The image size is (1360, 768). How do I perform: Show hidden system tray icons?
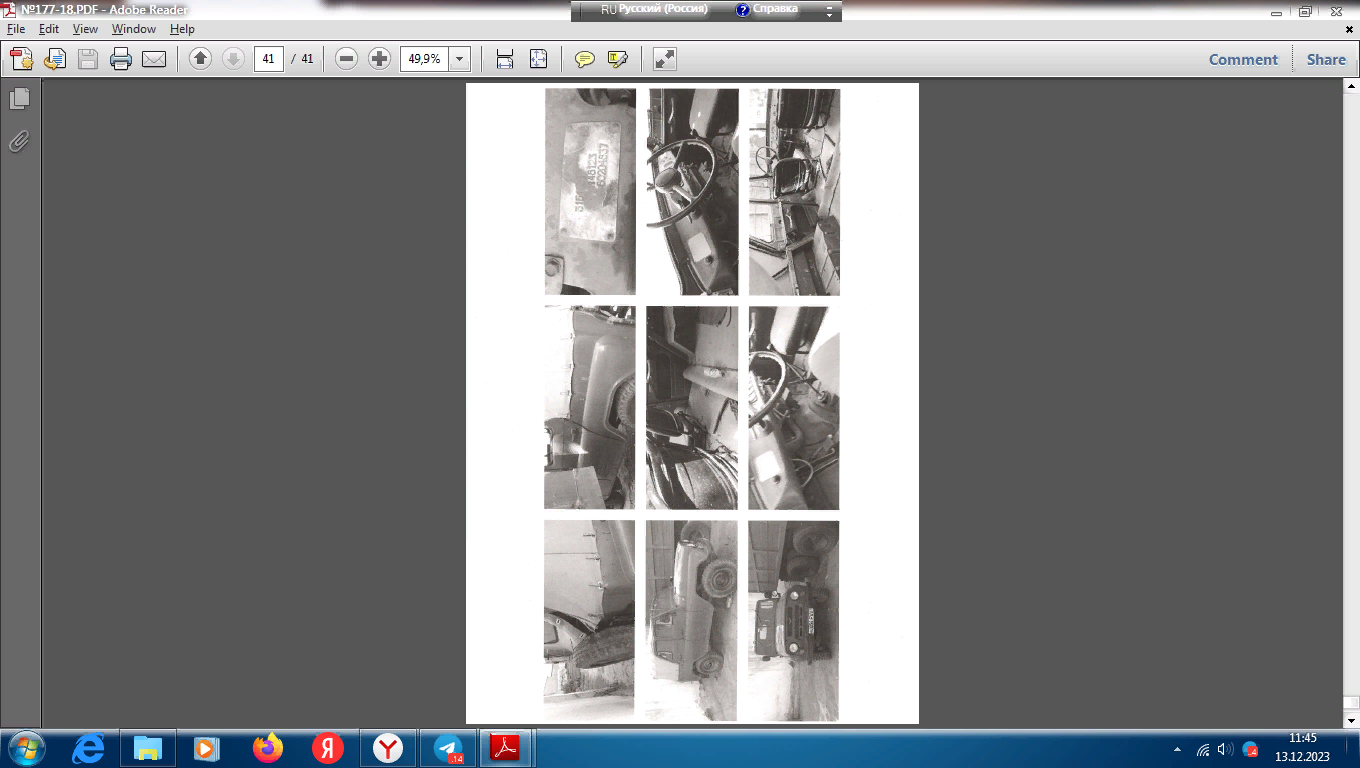click(x=1177, y=749)
